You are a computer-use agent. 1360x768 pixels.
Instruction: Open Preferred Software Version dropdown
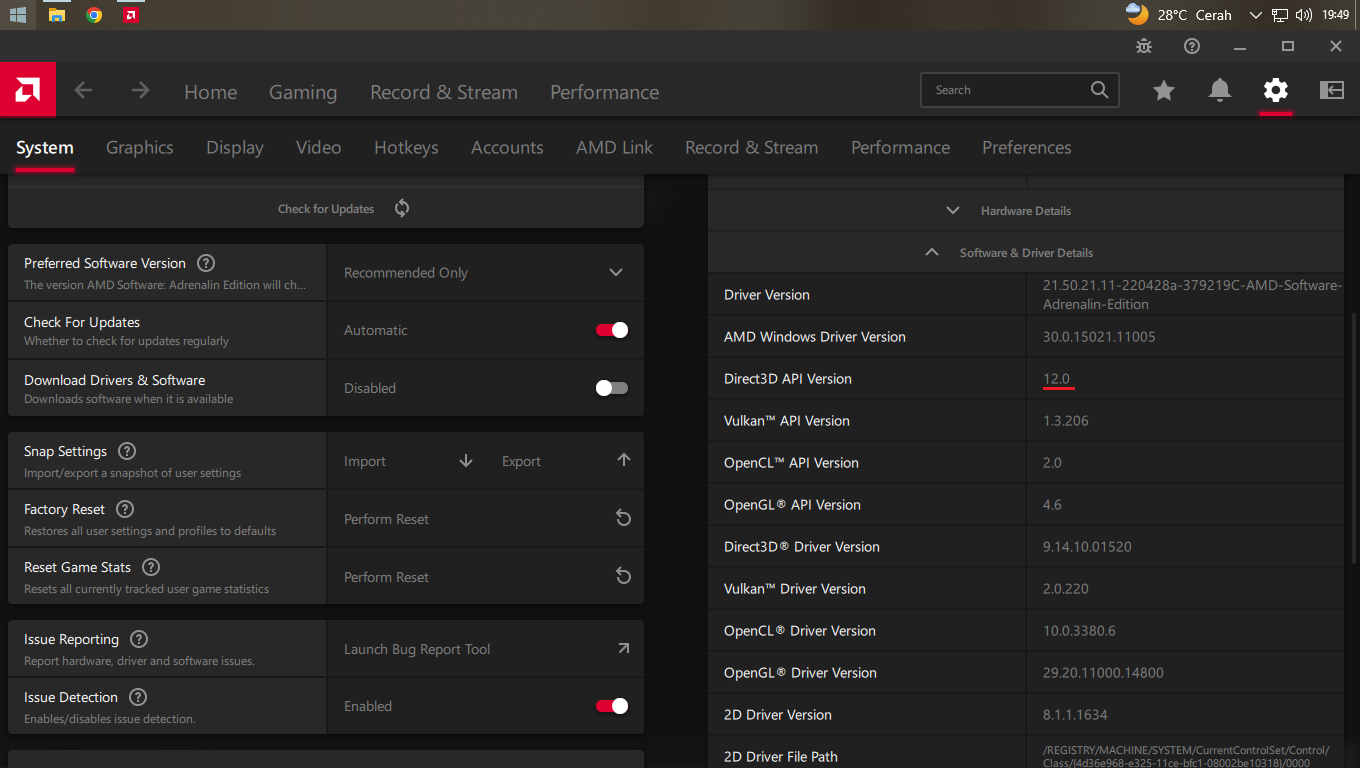coord(485,272)
